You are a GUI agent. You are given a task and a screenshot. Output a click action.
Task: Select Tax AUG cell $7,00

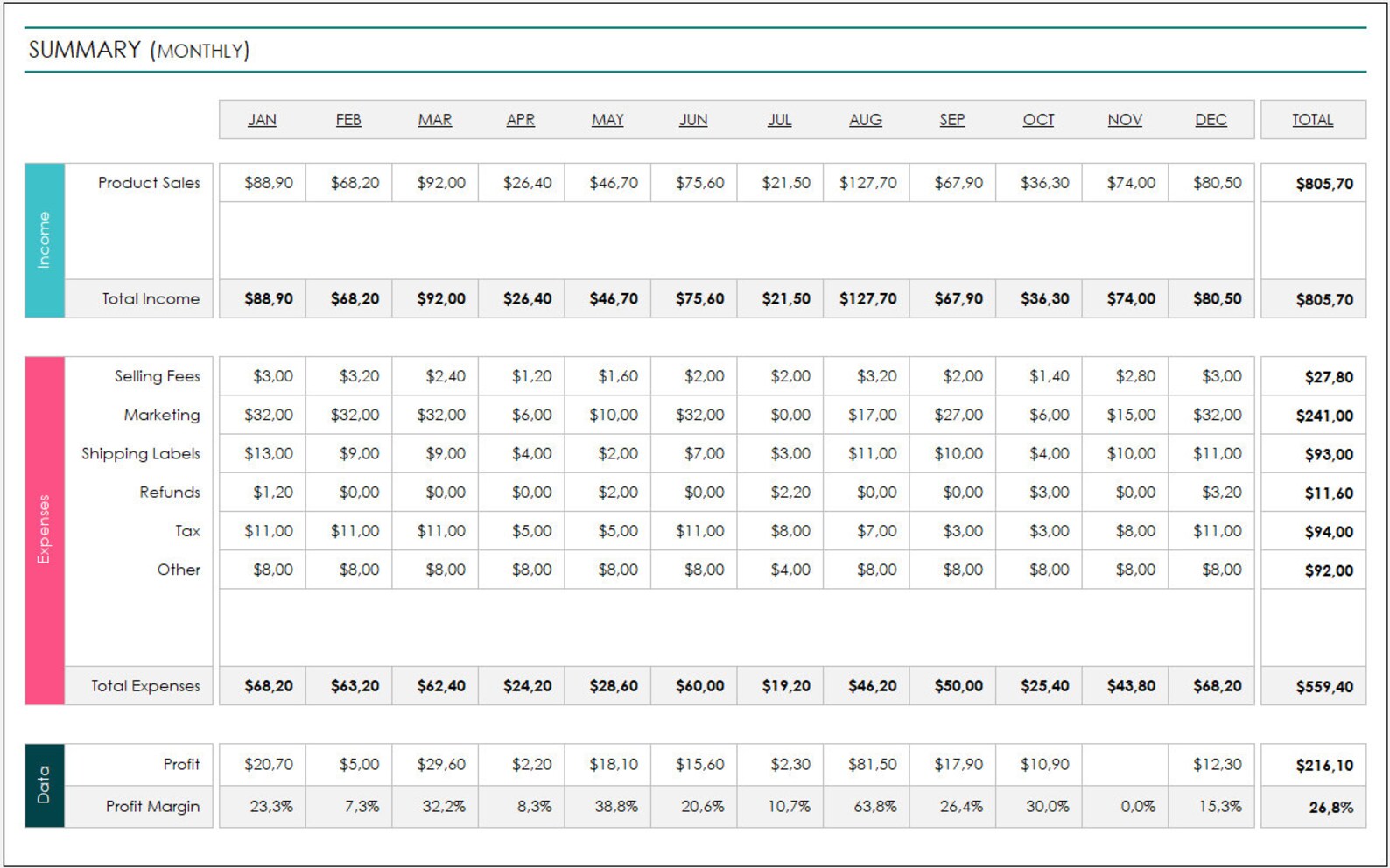click(x=867, y=531)
